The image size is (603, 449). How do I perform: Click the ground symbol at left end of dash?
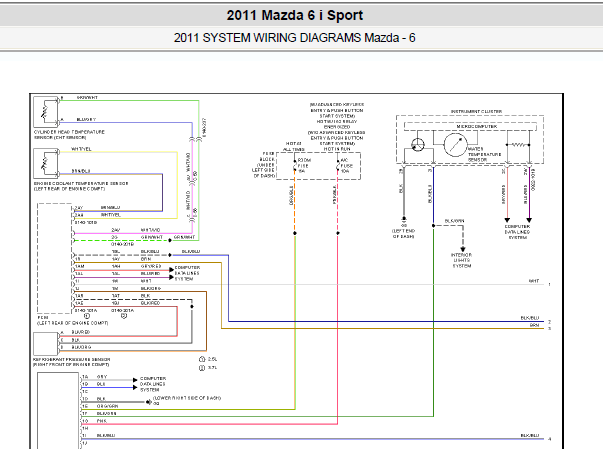(404, 220)
